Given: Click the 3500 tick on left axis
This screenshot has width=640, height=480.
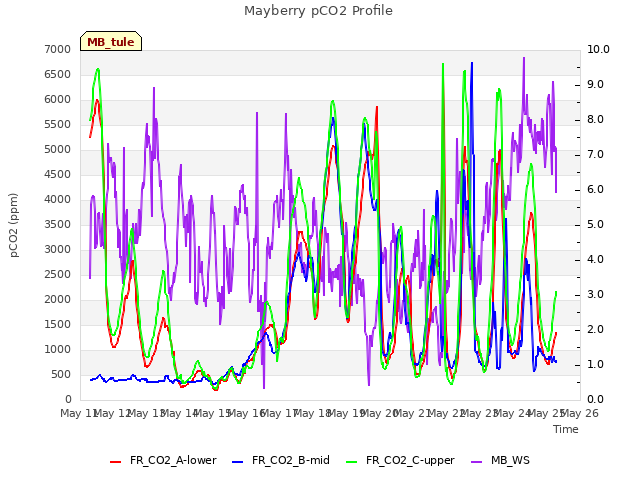Looking at the screenshot, I should (58, 224).
